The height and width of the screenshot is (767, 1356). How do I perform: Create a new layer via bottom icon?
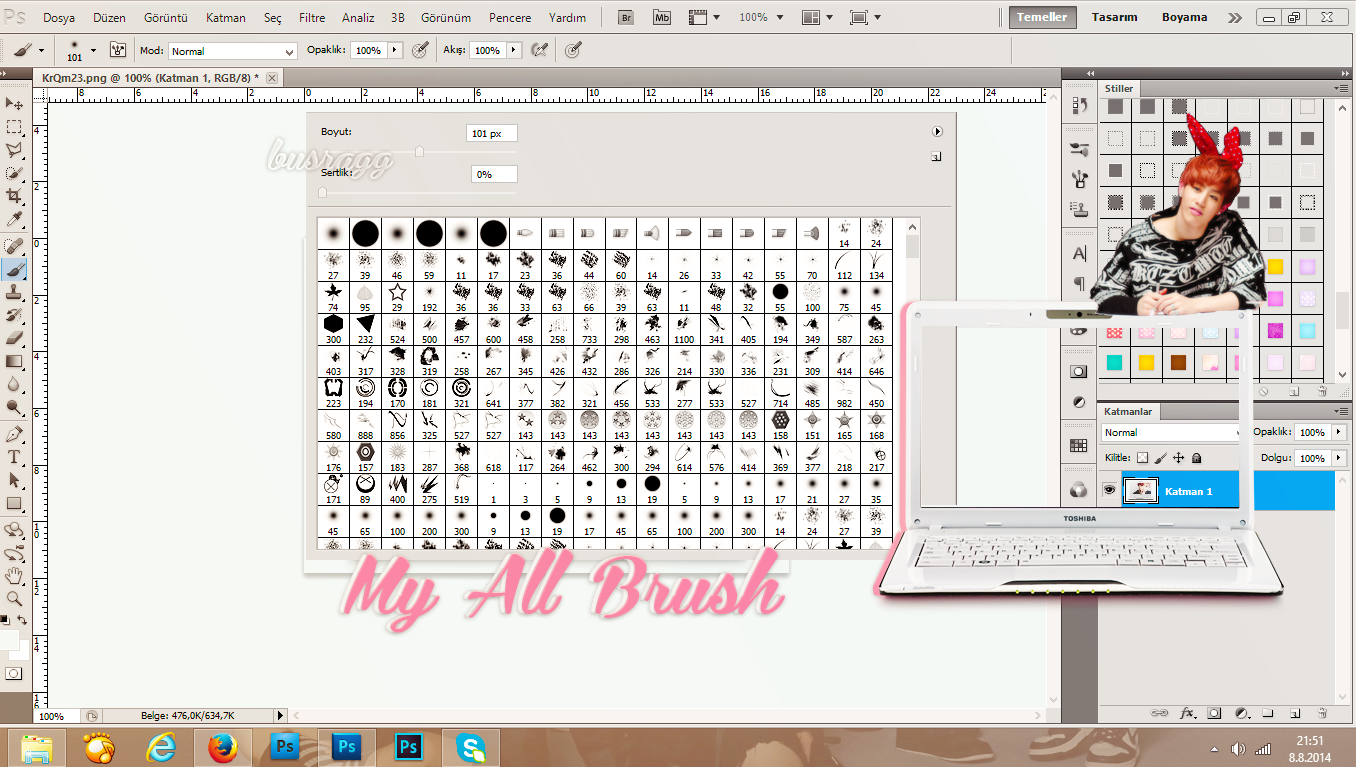pyautogui.click(x=1295, y=714)
